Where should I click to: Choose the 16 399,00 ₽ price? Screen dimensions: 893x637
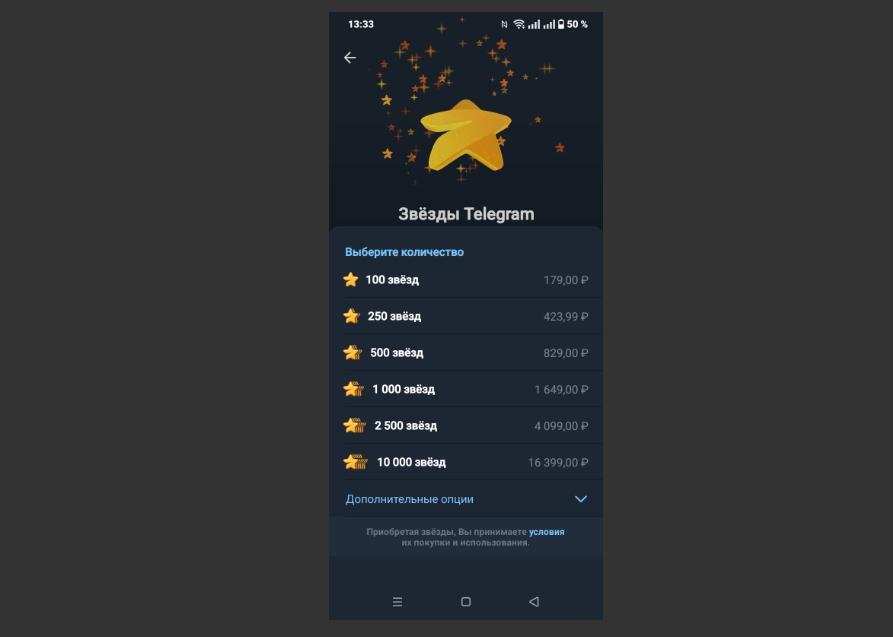coord(558,463)
